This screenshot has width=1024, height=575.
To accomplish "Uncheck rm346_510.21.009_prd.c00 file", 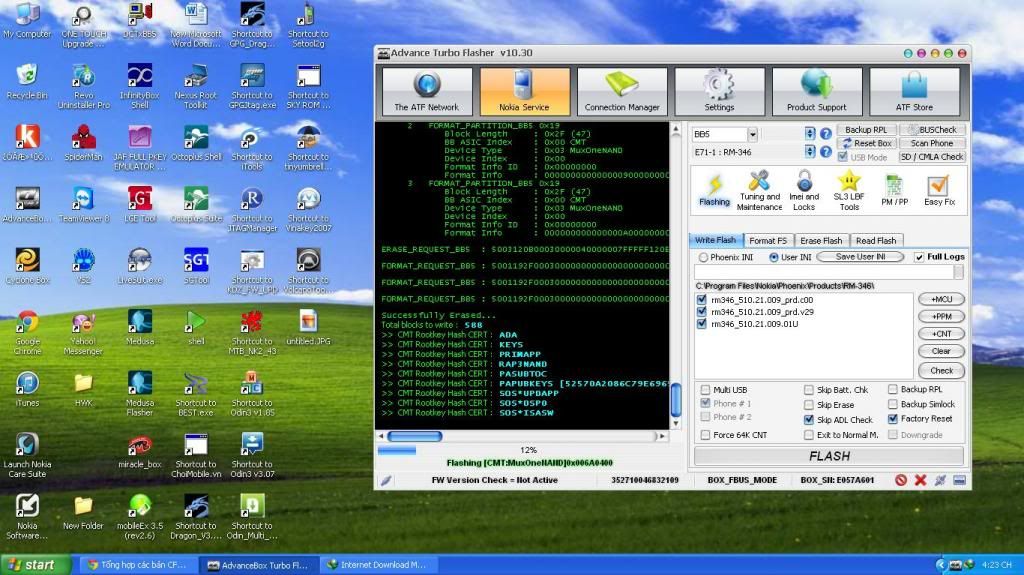I will (701, 300).
